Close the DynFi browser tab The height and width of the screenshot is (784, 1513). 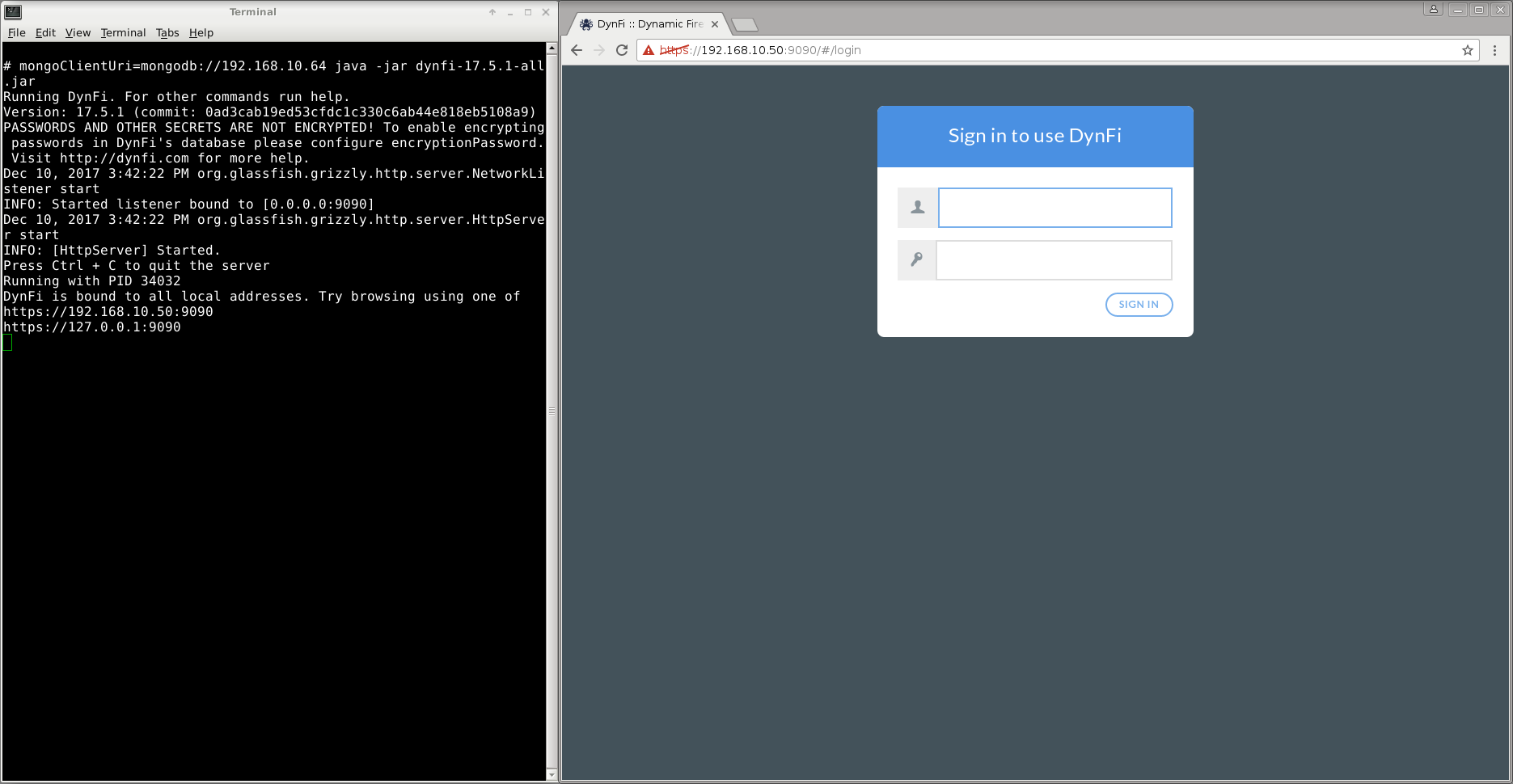tap(715, 24)
